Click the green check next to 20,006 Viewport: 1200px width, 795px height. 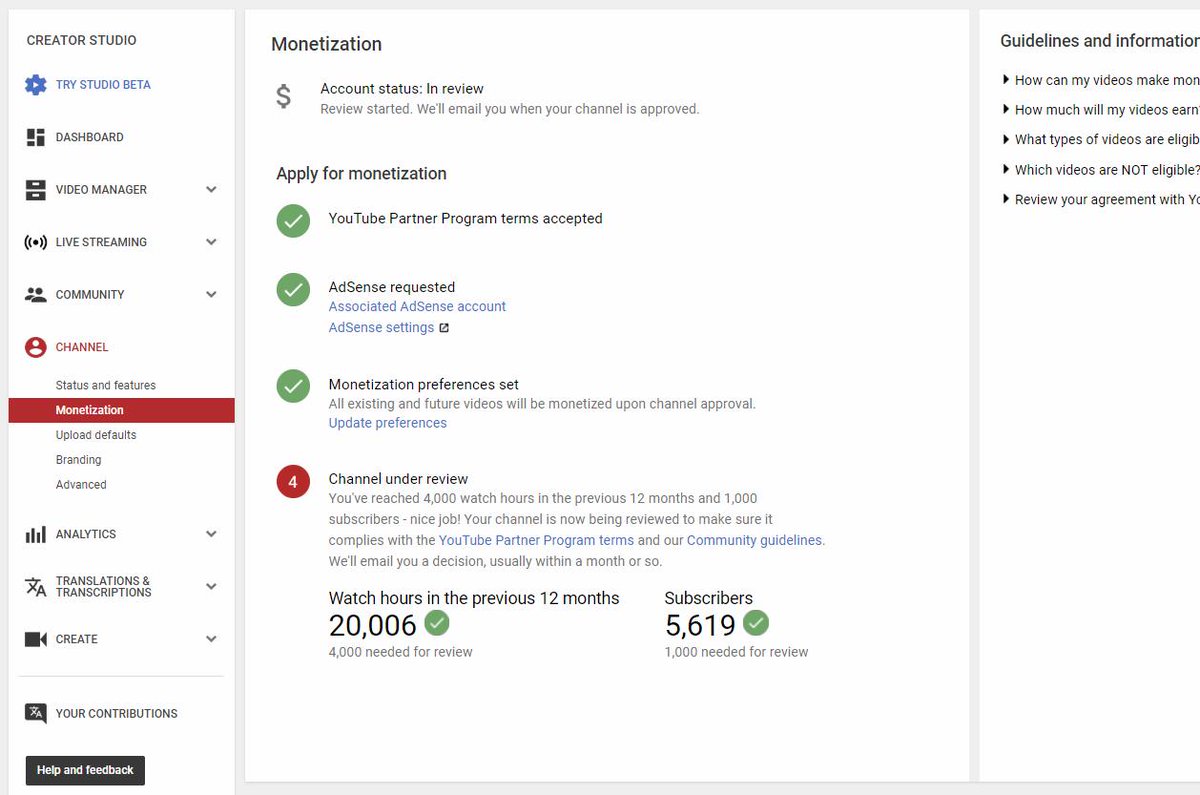(x=437, y=624)
